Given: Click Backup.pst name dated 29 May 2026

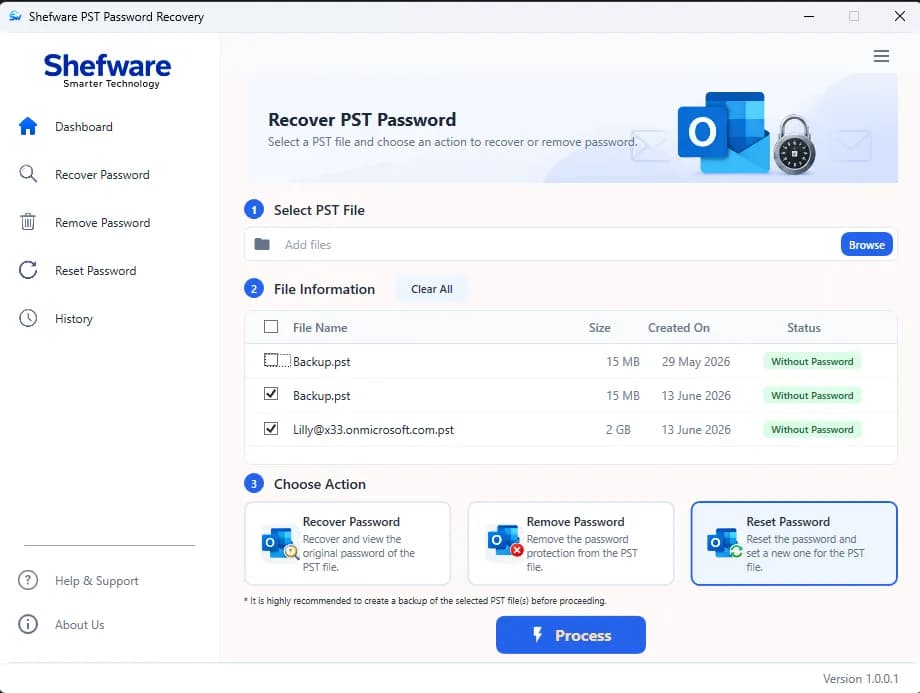Looking at the screenshot, I should click(x=322, y=361).
